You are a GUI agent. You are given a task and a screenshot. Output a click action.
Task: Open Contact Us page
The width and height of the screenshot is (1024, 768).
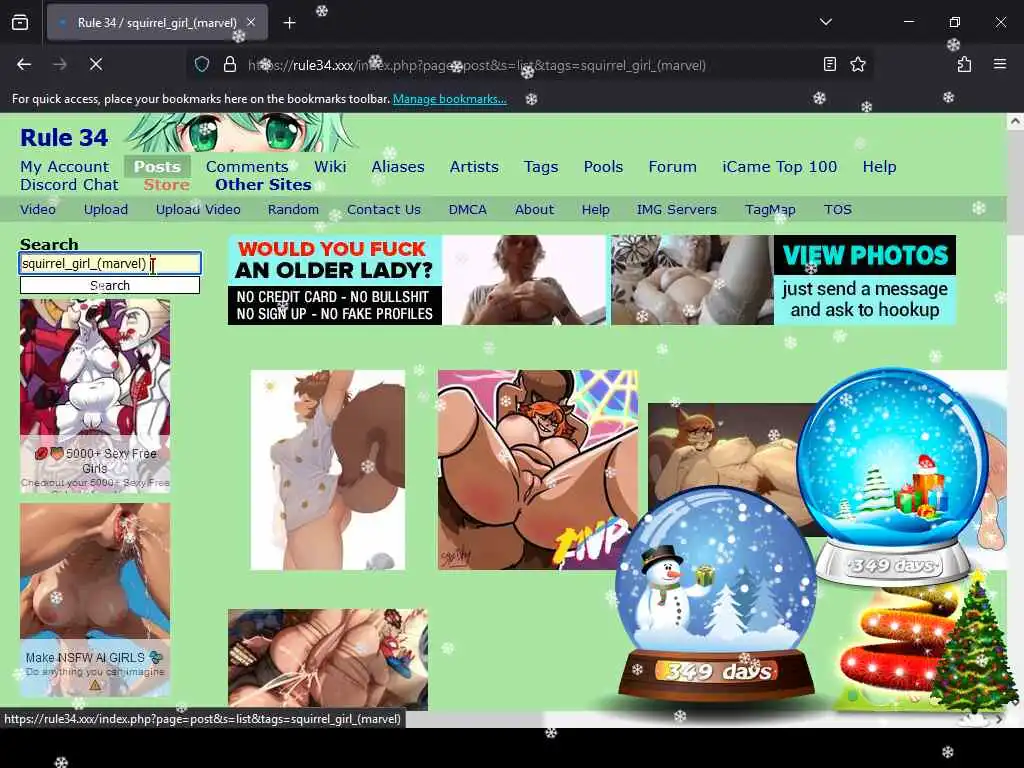(384, 210)
